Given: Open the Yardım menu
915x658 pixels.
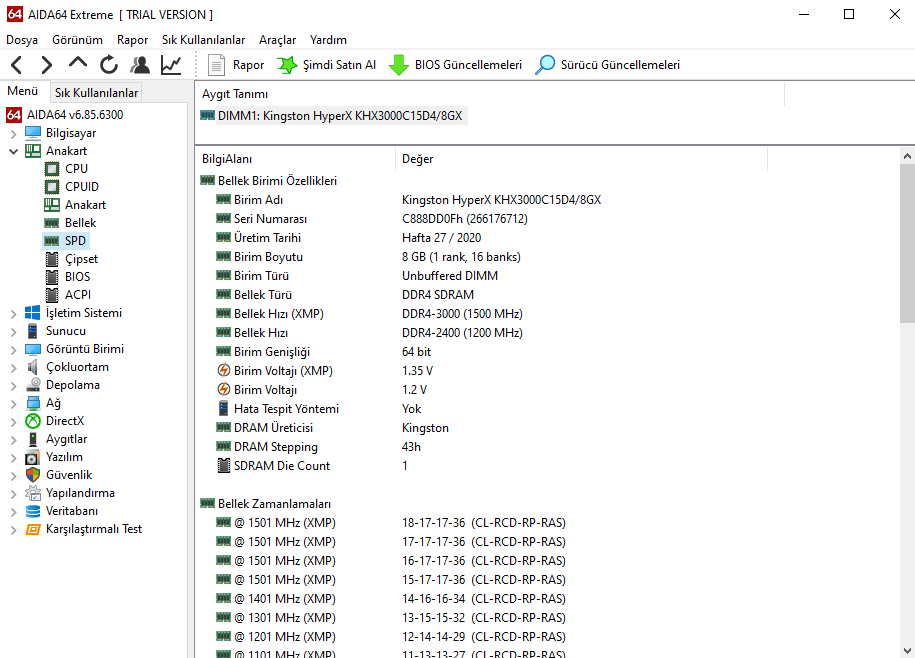Looking at the screenshot, I should (328, 40).
